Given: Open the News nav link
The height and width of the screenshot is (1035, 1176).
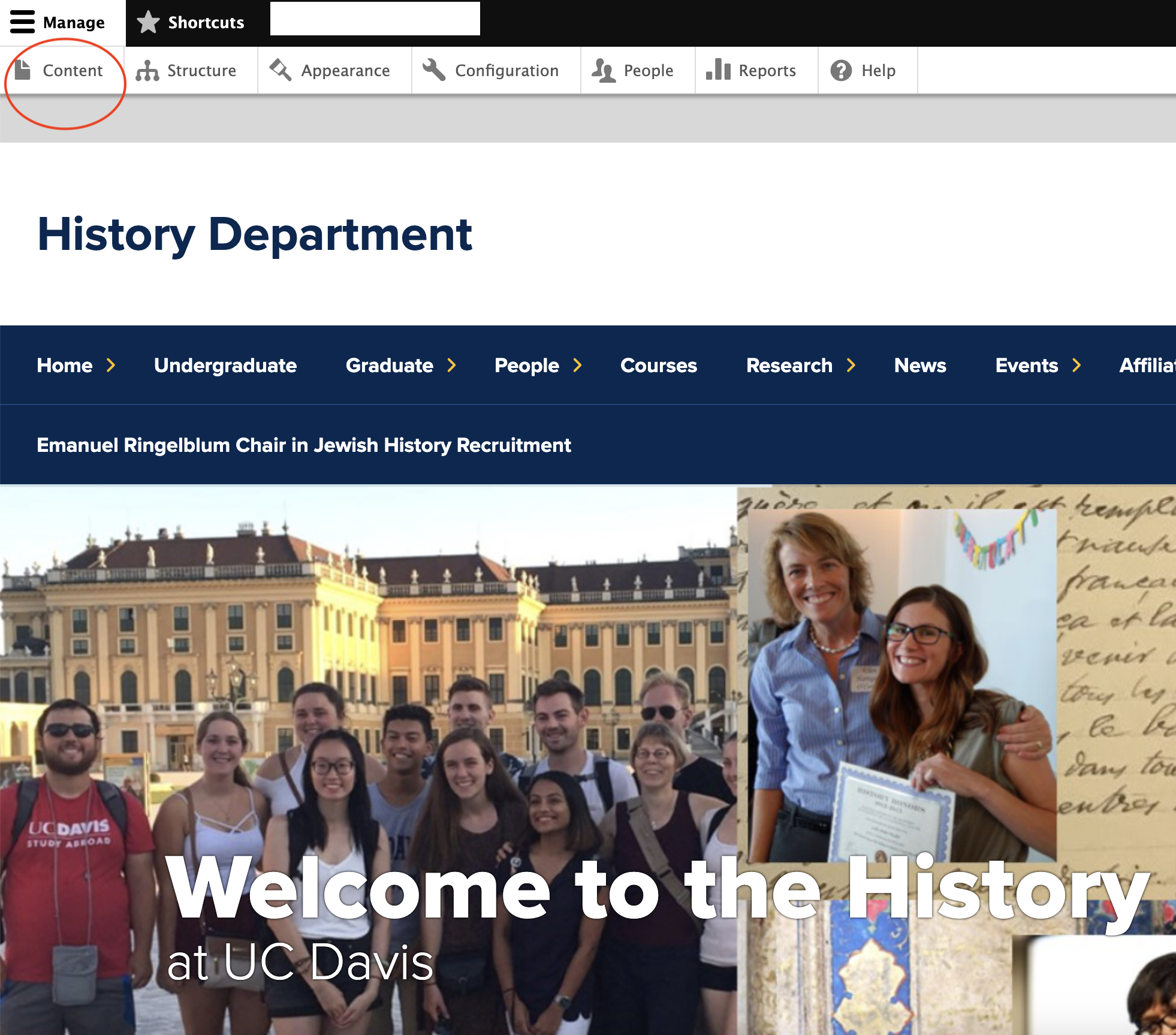Looking at the screenshot, I should click(920, 366).
